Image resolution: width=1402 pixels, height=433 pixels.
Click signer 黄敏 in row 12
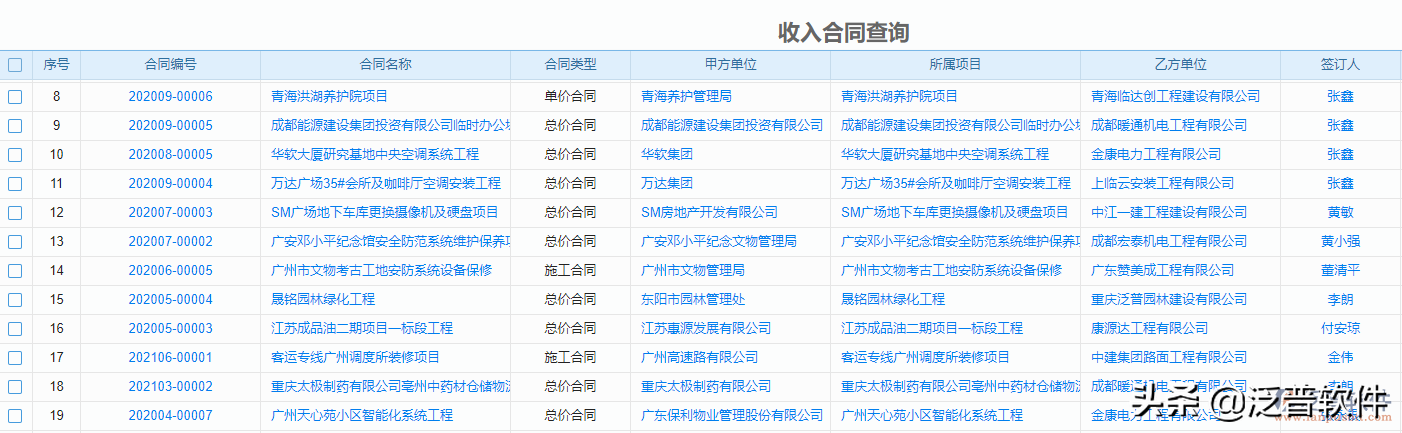pyautogui.click(x=1340, y=213)
